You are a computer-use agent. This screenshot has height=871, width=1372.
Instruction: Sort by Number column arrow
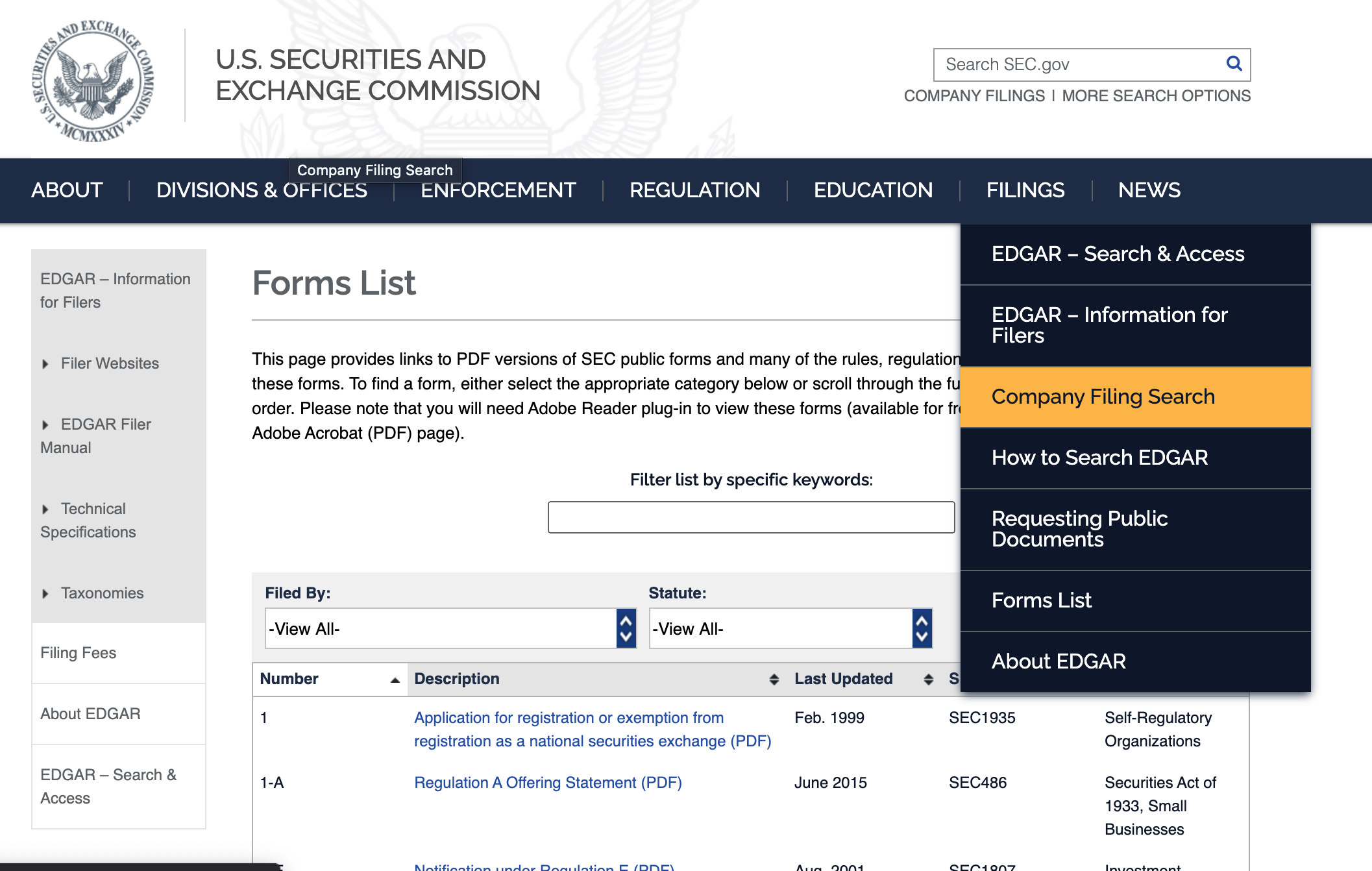[395, 680]
